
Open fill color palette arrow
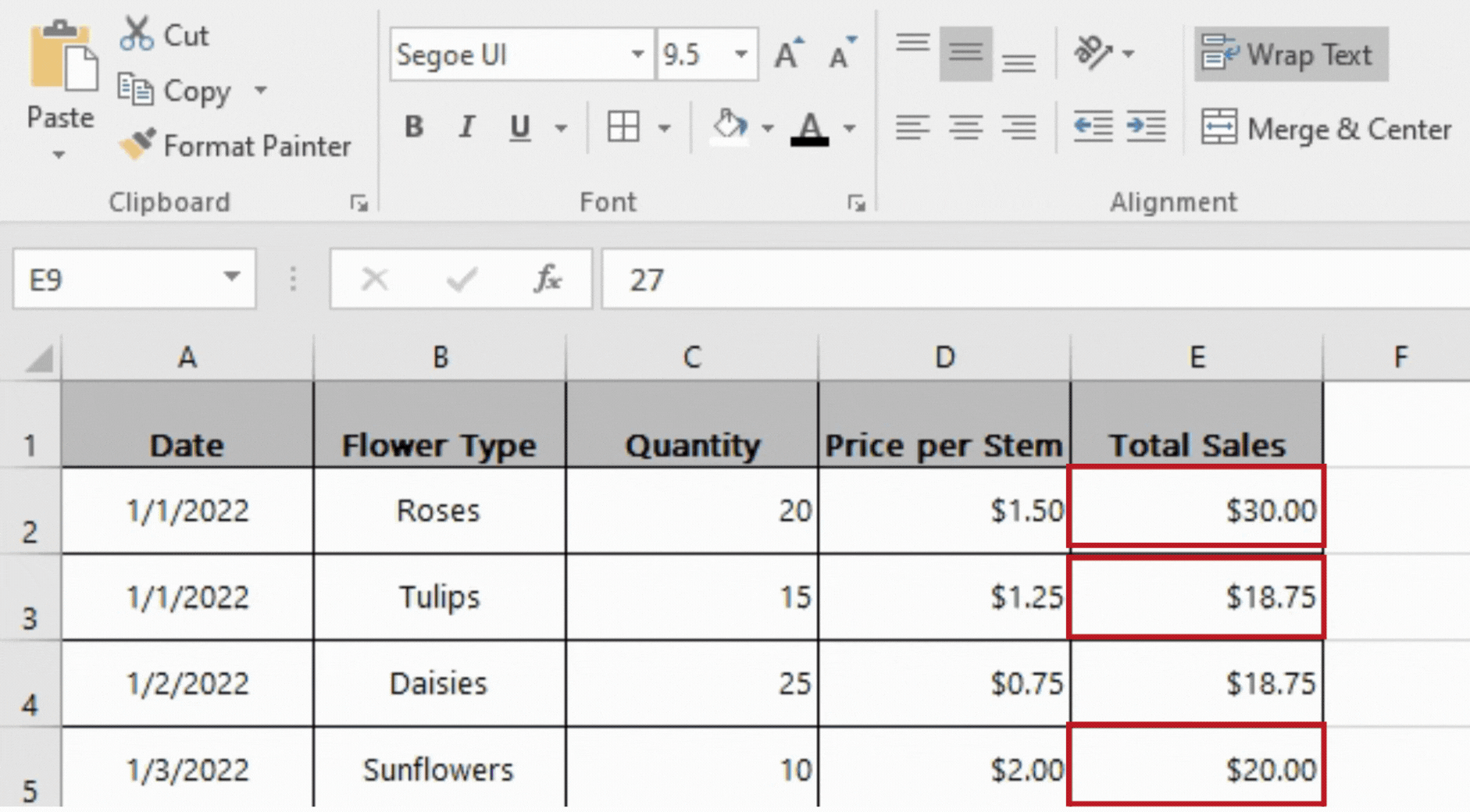(x=768, y=127)
